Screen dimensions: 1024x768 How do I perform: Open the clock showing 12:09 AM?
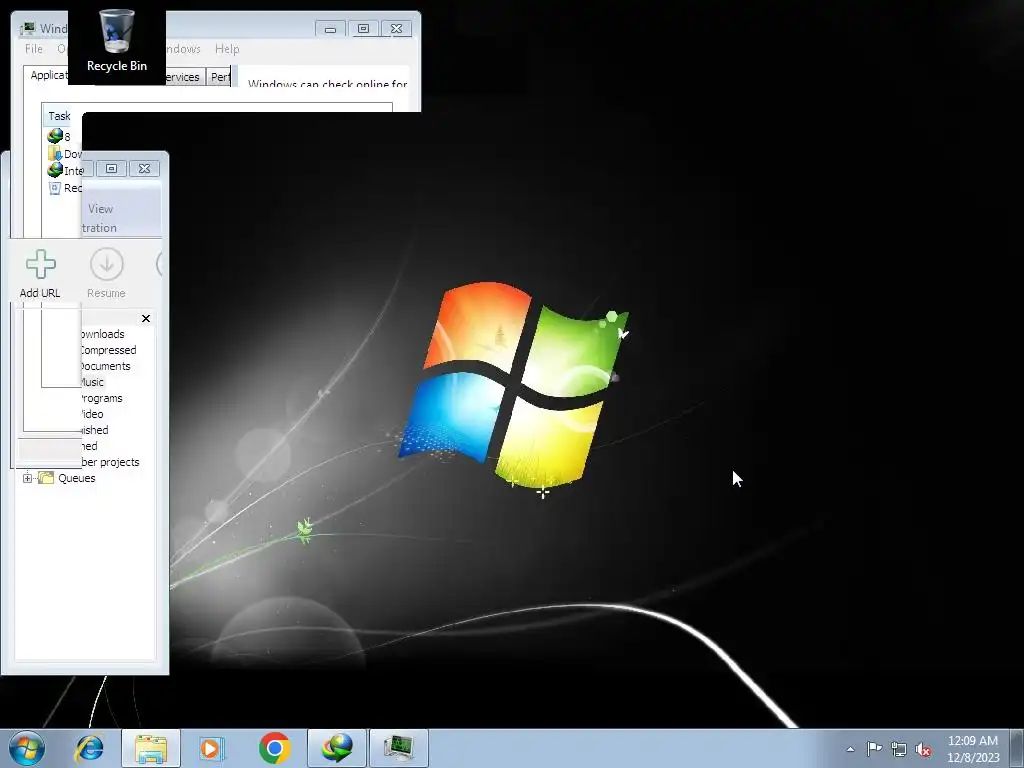[x=973, y=748]
